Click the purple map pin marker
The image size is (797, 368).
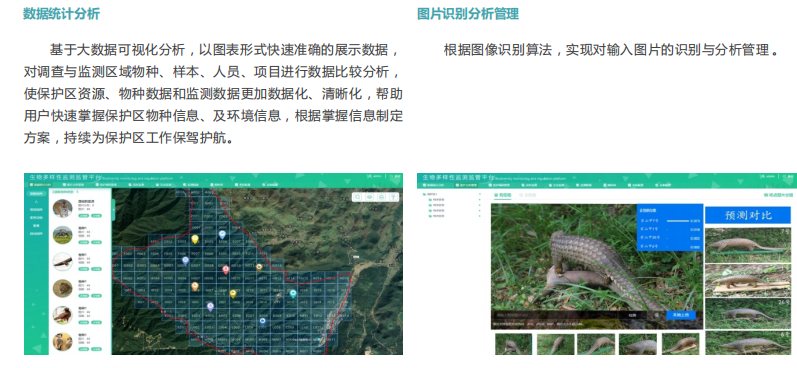(x=210, y=306)
